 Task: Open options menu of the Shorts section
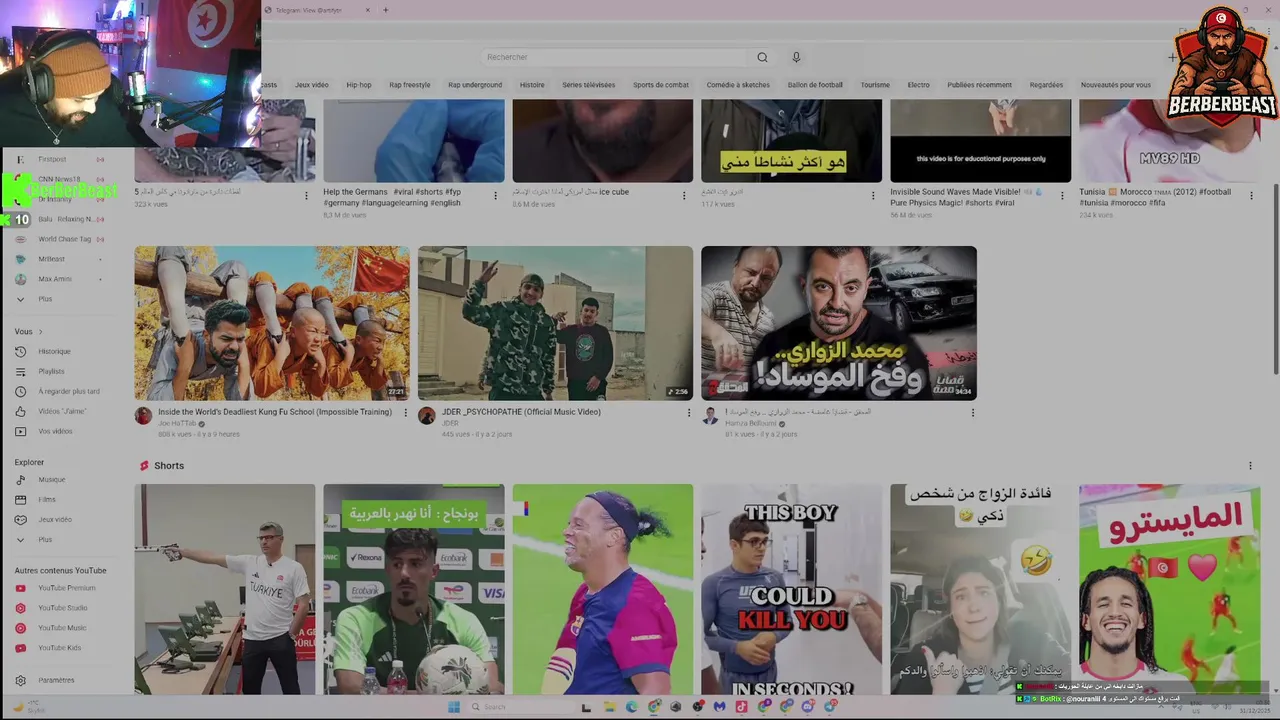point(1250,466)
